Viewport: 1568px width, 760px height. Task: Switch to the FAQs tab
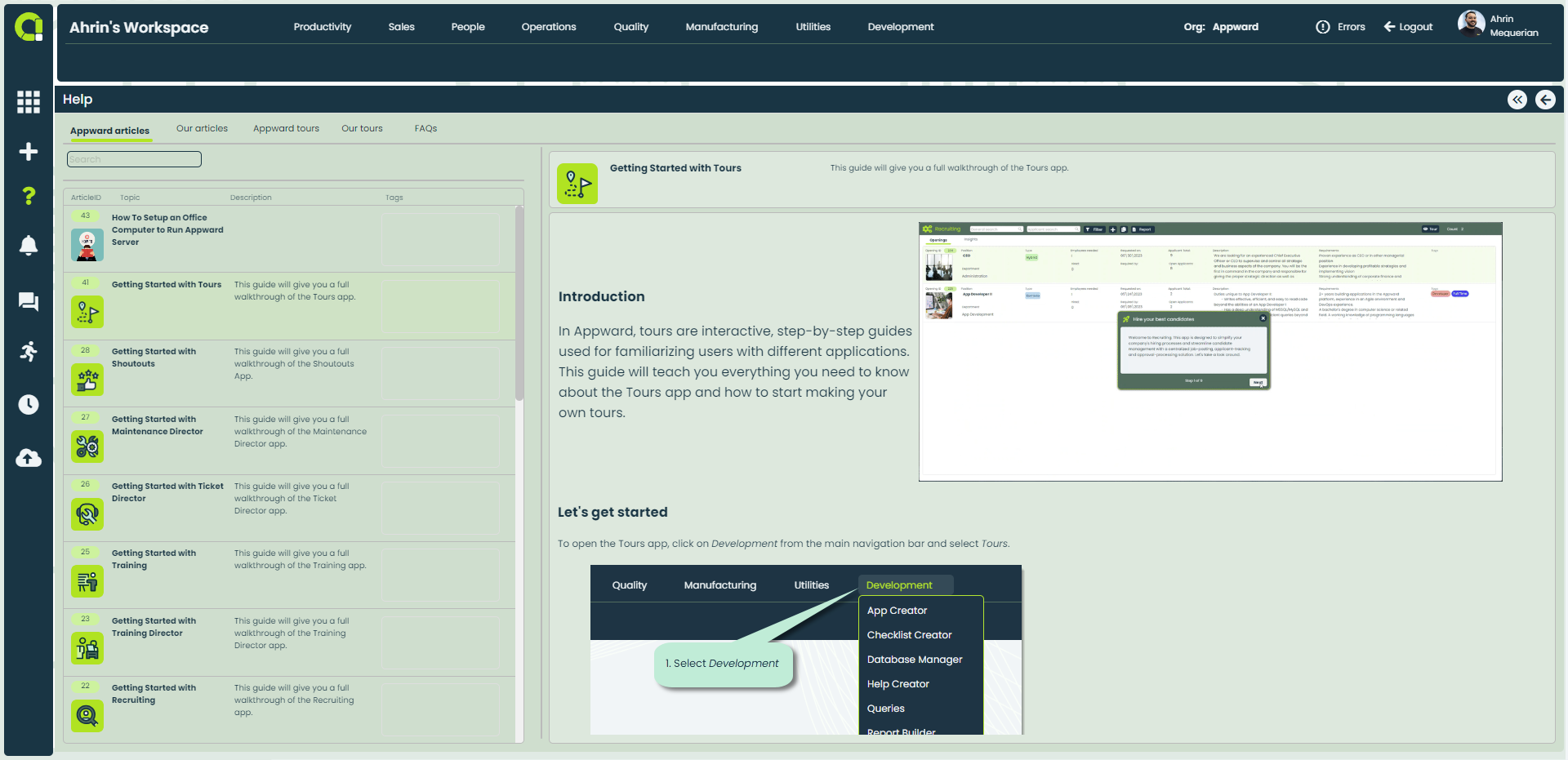pyautogui.click(x=425, y=128)
